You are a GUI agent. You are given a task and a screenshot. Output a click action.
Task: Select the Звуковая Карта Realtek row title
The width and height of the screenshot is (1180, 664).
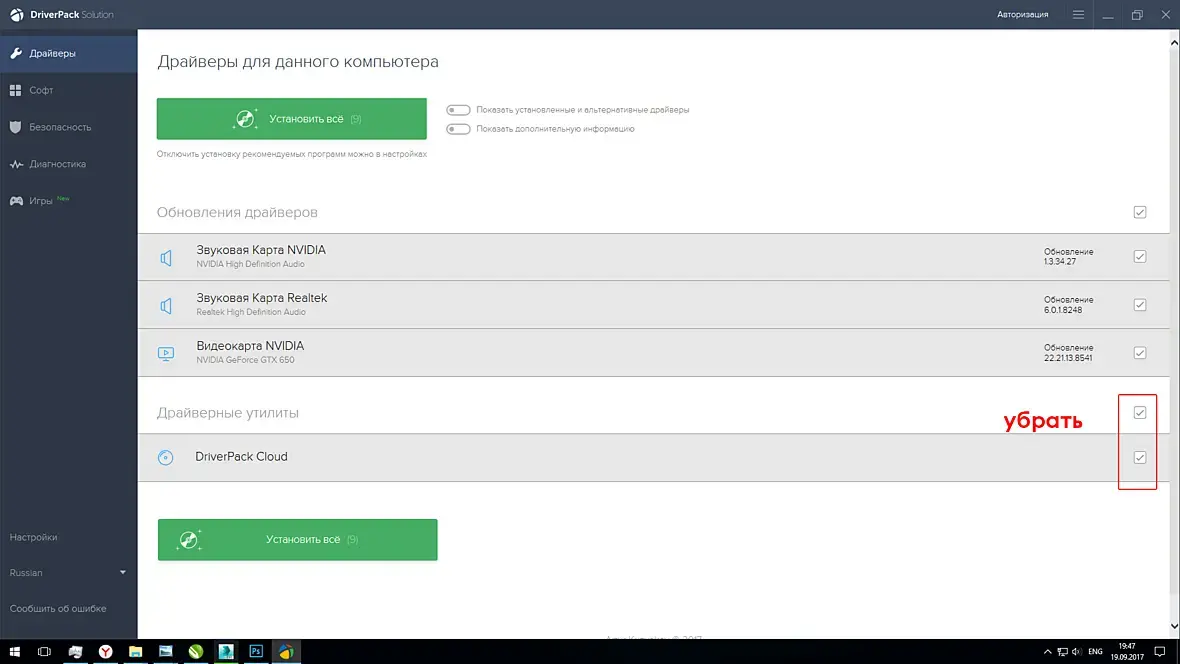click(x=262, y=298)
